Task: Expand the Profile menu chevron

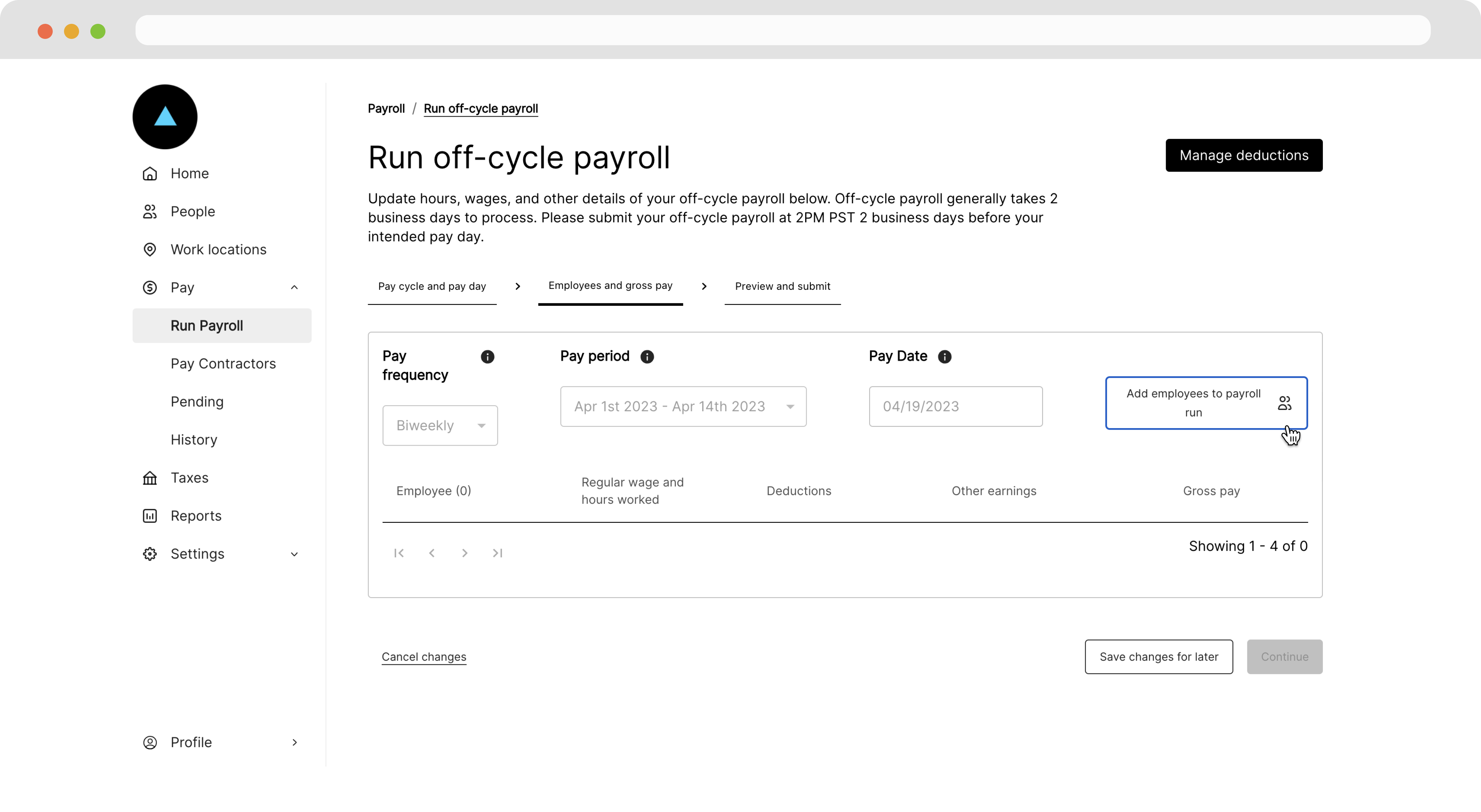Action: [x=294, y=742]
